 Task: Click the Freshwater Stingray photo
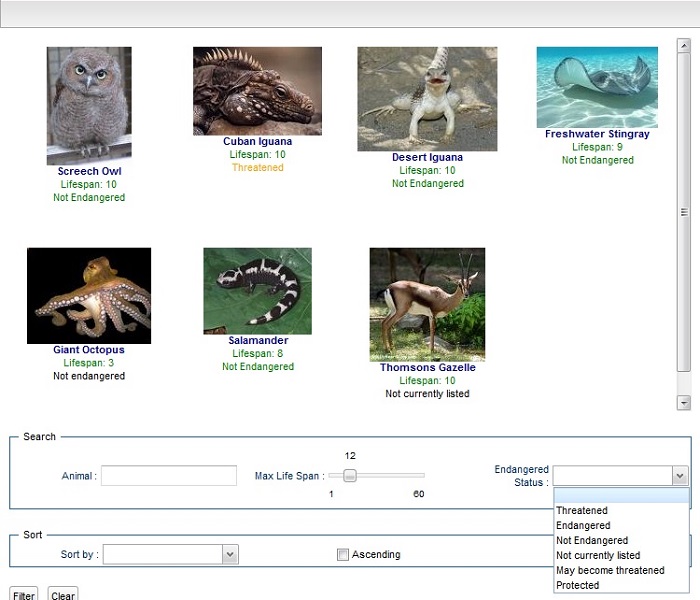coord(597,87)
